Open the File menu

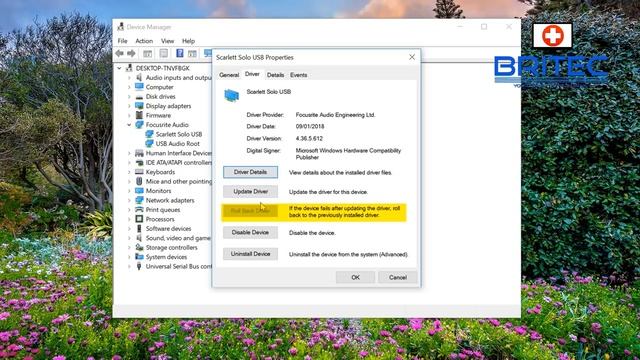[x=122, y=41]
